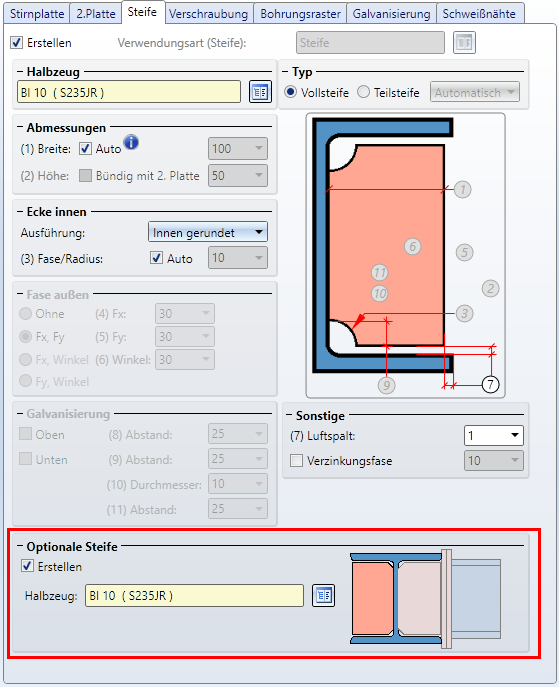Toggle the Fase/Radius Auto checkbox
Viewport: 559px width, 687px height.
pos(156,258)
